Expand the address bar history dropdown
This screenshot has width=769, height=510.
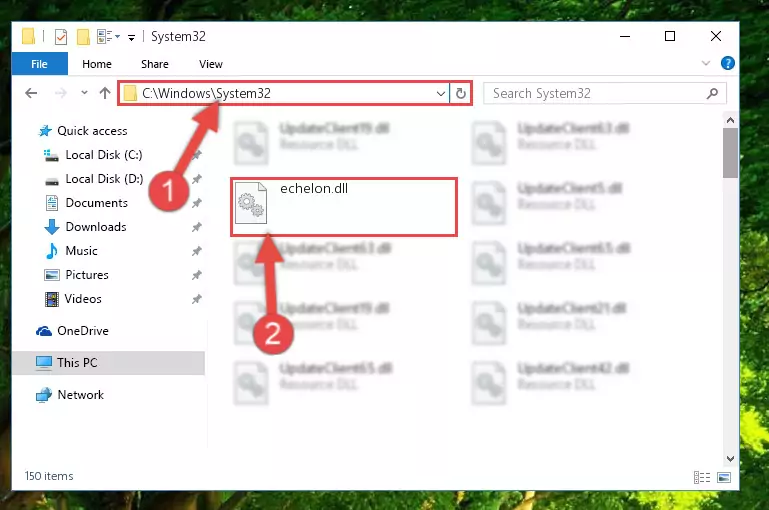[x=440, y=93]
